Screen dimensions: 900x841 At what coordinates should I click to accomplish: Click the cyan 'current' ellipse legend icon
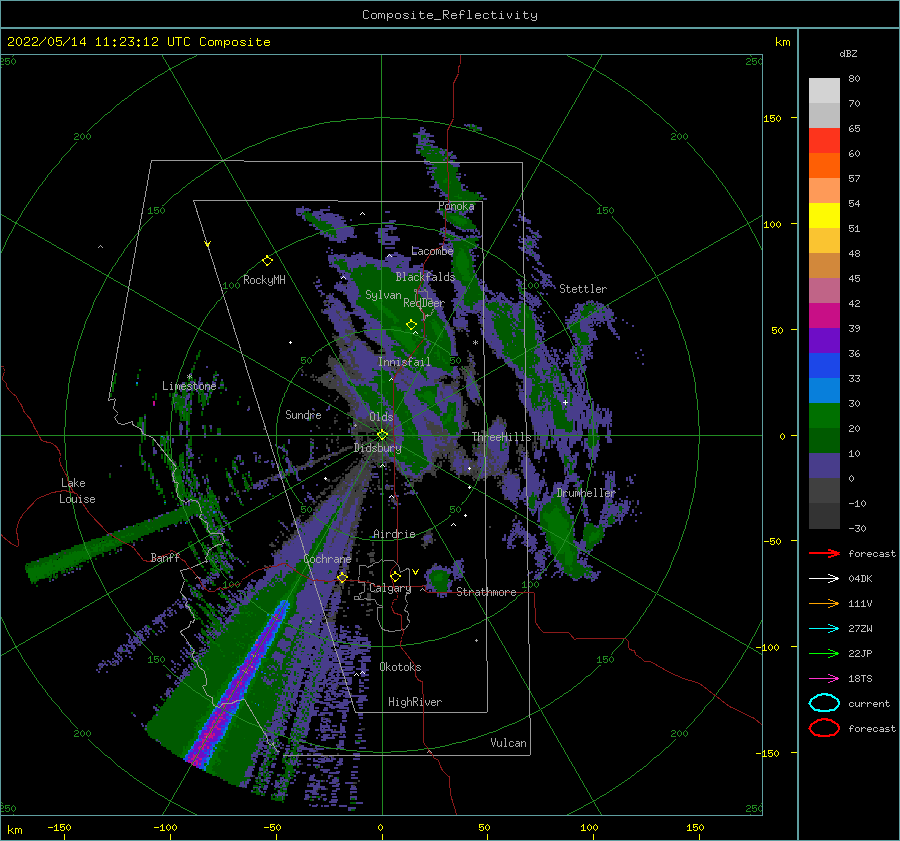[x=824, y=703]
